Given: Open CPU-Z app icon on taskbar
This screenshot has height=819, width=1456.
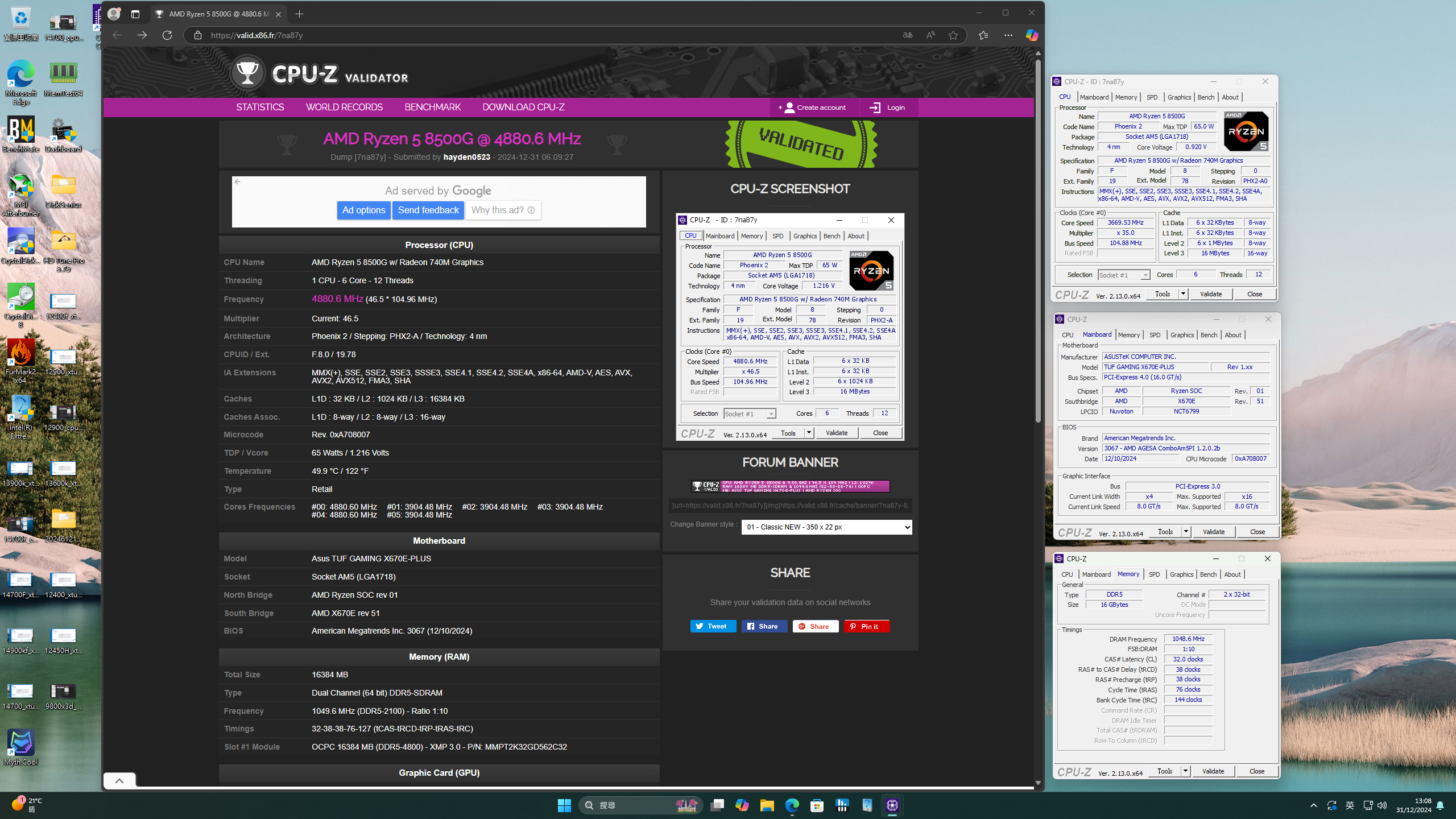Looking at the screenshot, I should [x=892, y=805].
